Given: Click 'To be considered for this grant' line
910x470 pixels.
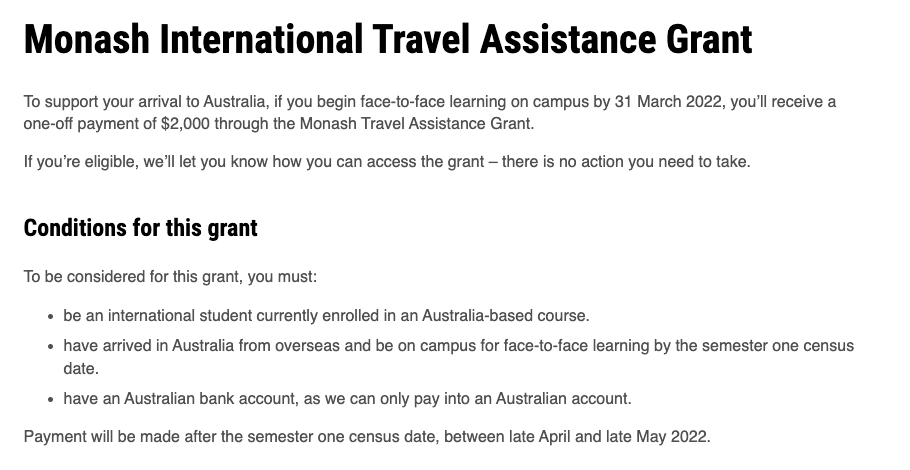Looking at the screenshot, I should [170, 277].
